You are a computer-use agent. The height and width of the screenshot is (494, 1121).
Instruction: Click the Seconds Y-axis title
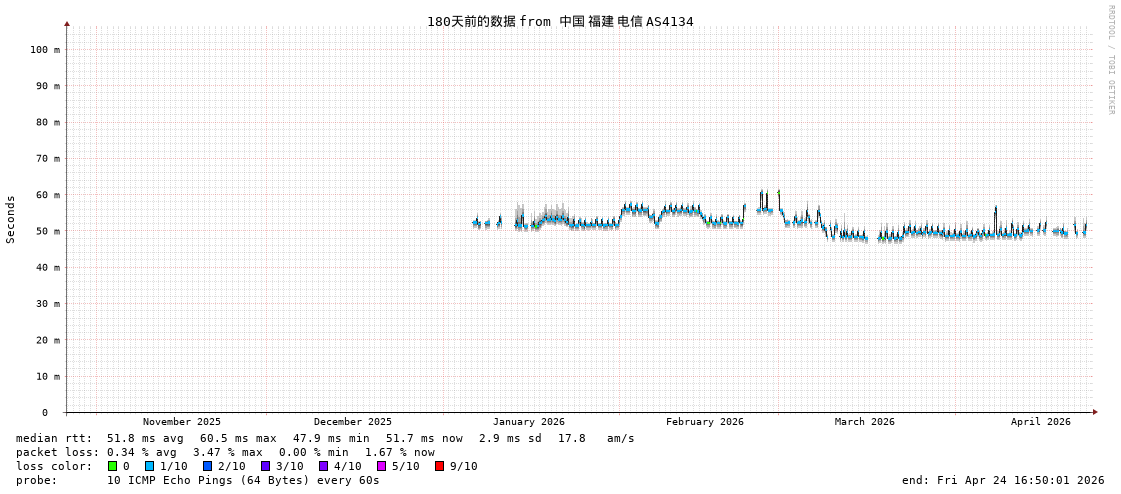(11, 219)
